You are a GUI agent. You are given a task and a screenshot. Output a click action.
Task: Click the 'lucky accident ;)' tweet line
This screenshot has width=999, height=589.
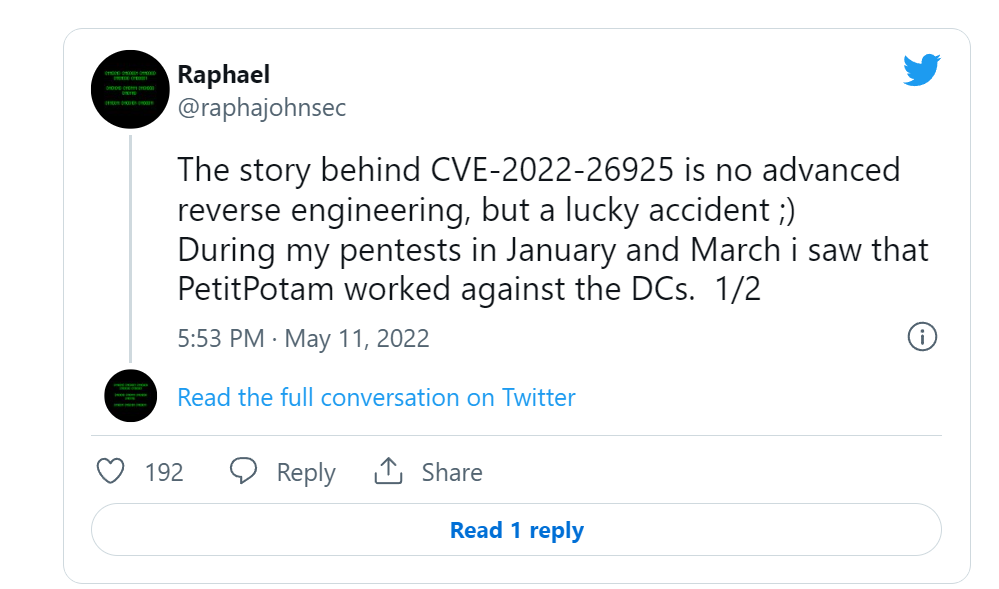[486, 210]
